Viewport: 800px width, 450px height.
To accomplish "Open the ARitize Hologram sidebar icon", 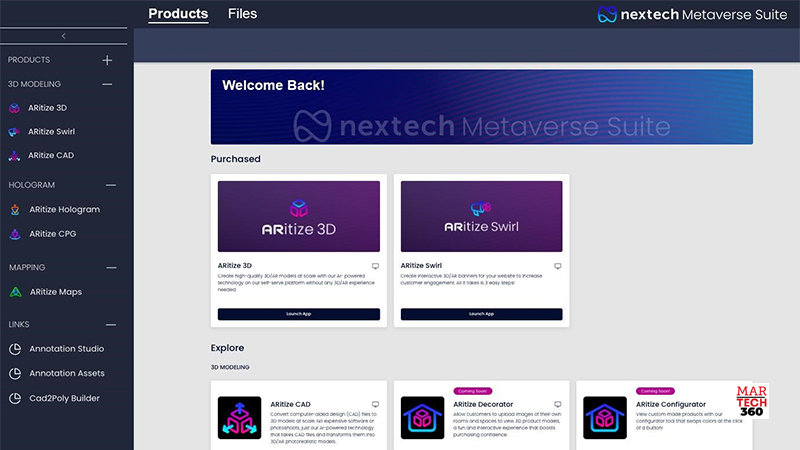I will pos(15,210).
